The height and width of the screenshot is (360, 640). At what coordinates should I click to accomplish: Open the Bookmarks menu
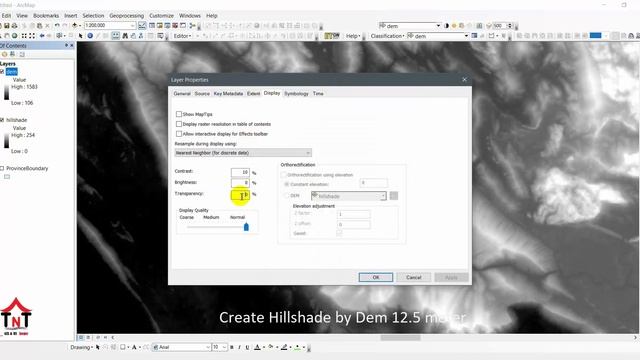(46, 16)
